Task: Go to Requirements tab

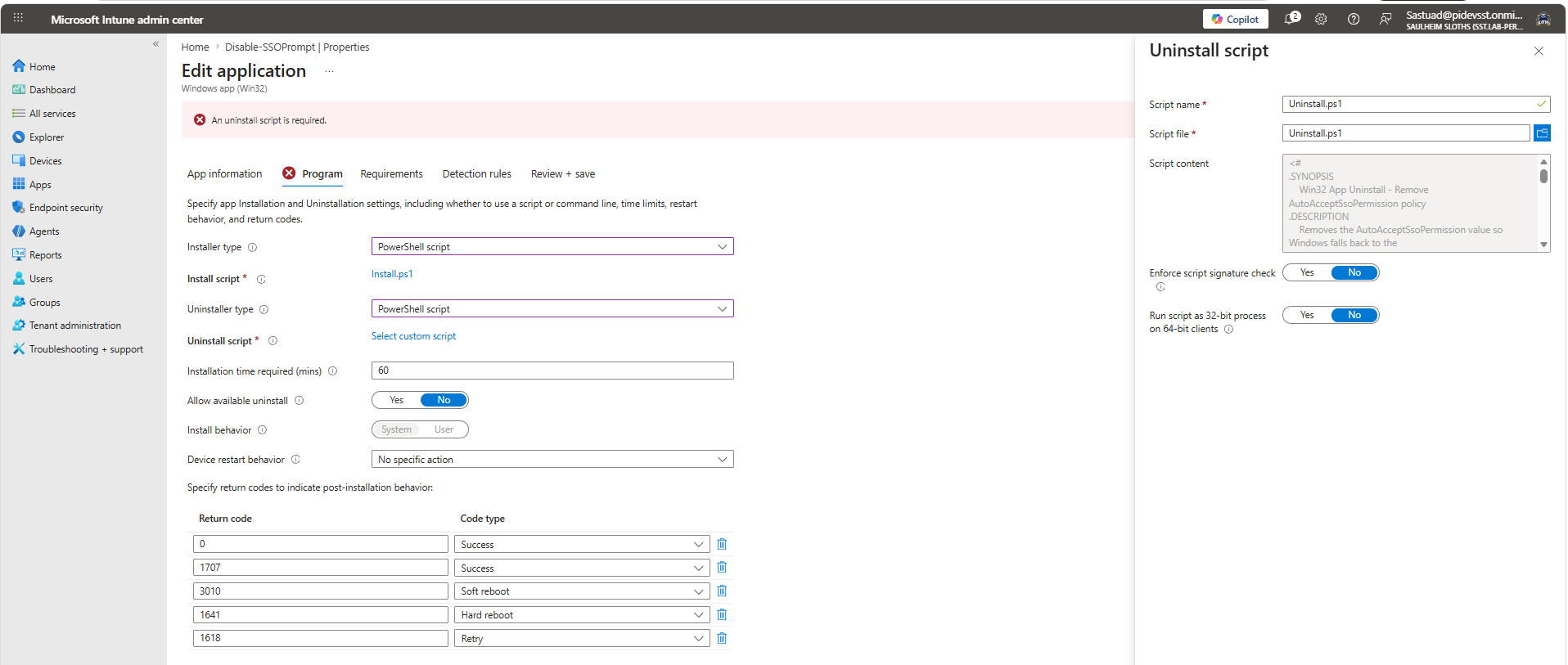Action: pyautogui.click(x=391, y=174)
